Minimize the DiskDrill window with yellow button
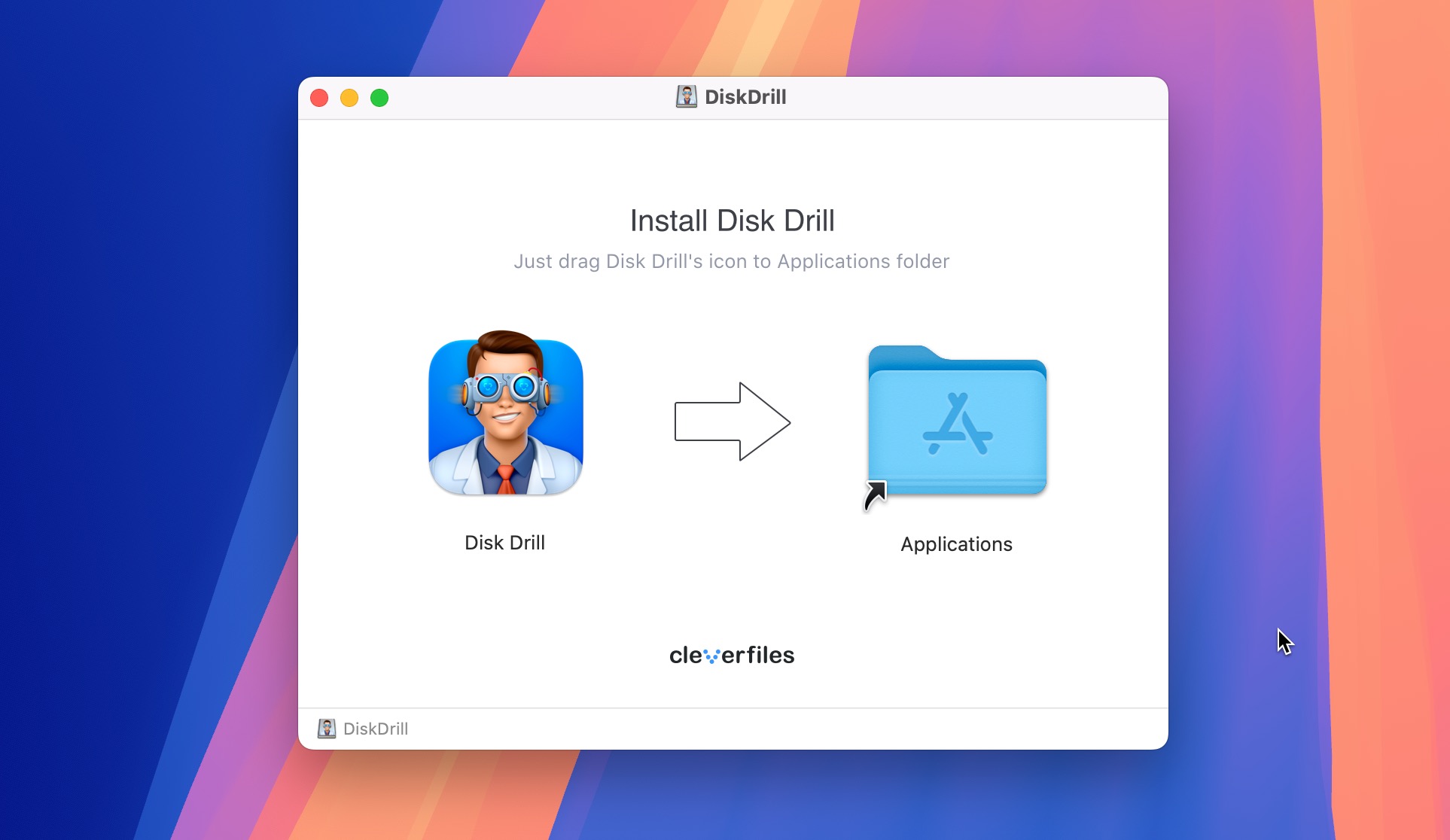 tap(349, 98)
